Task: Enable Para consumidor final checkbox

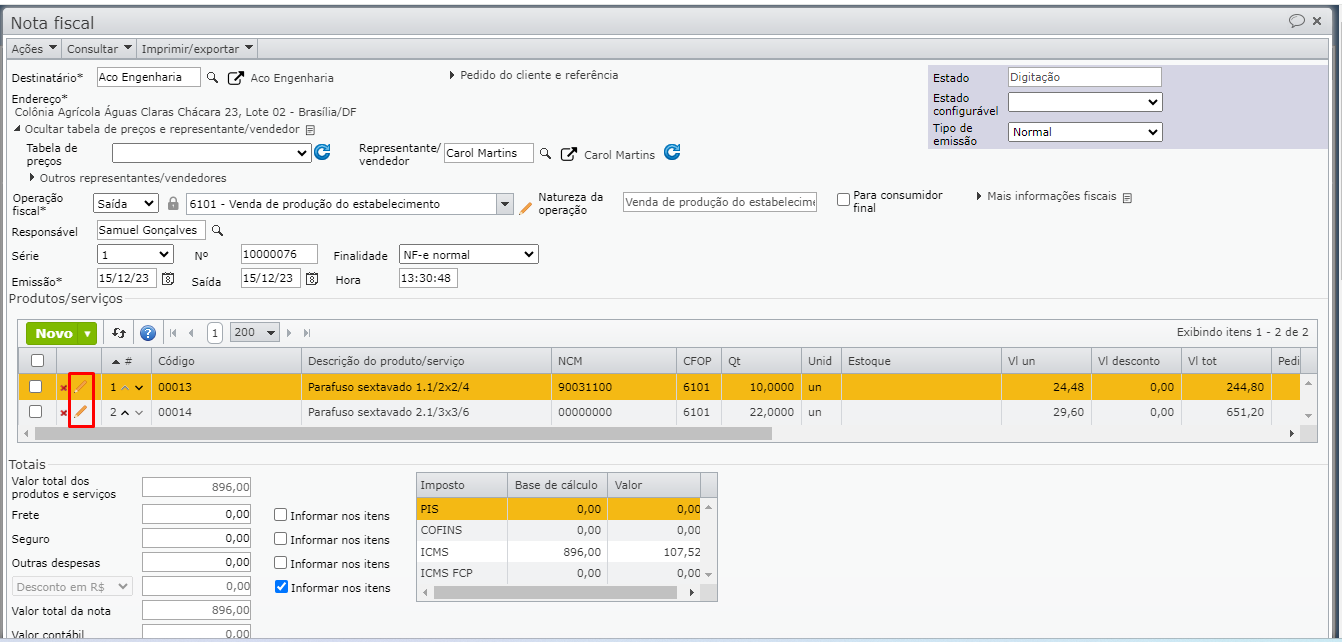Action: click(843, 200)
